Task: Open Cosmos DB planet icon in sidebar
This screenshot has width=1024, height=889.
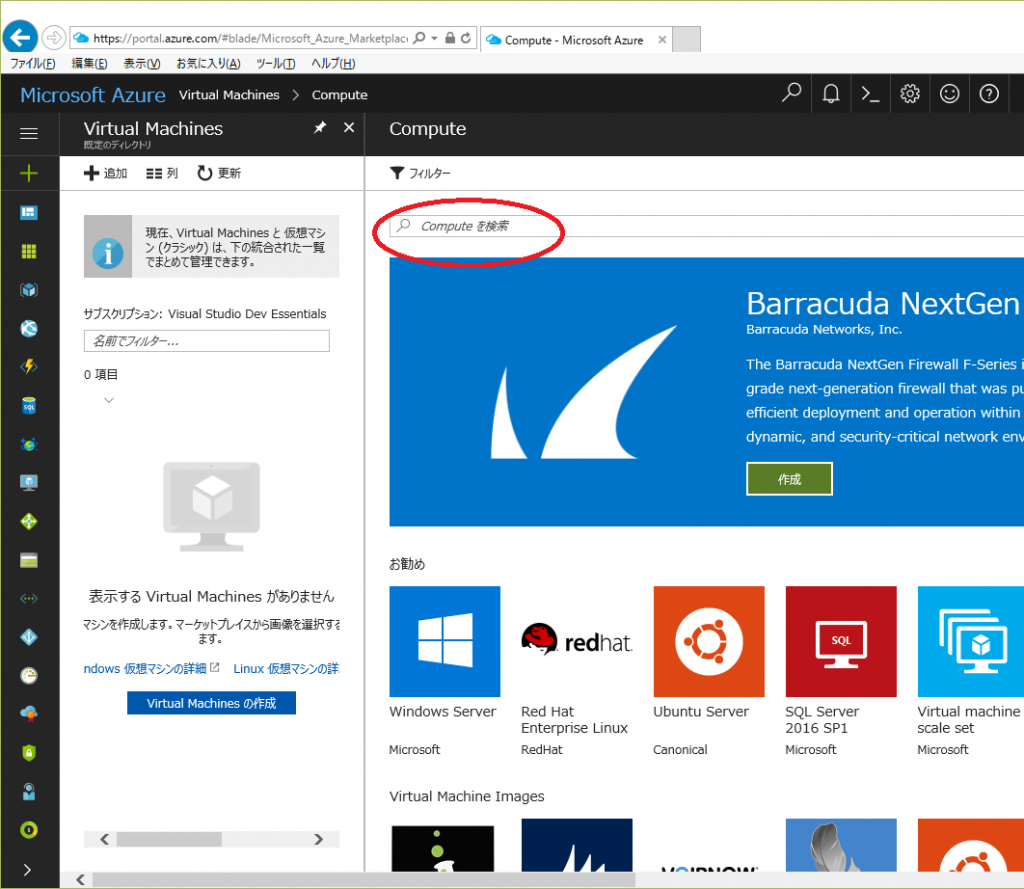Action: (x=29, y=444)
